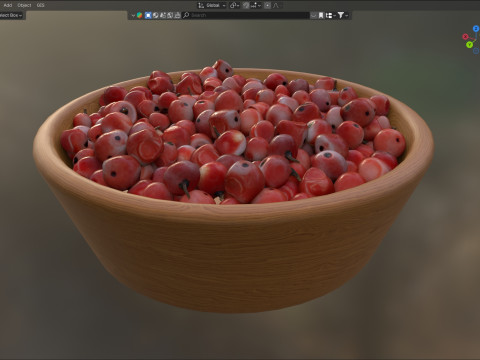Open the snapping options dropdown
Image resolution: width=480 pixels, height=360 pixels.
(x=256, y=5)
